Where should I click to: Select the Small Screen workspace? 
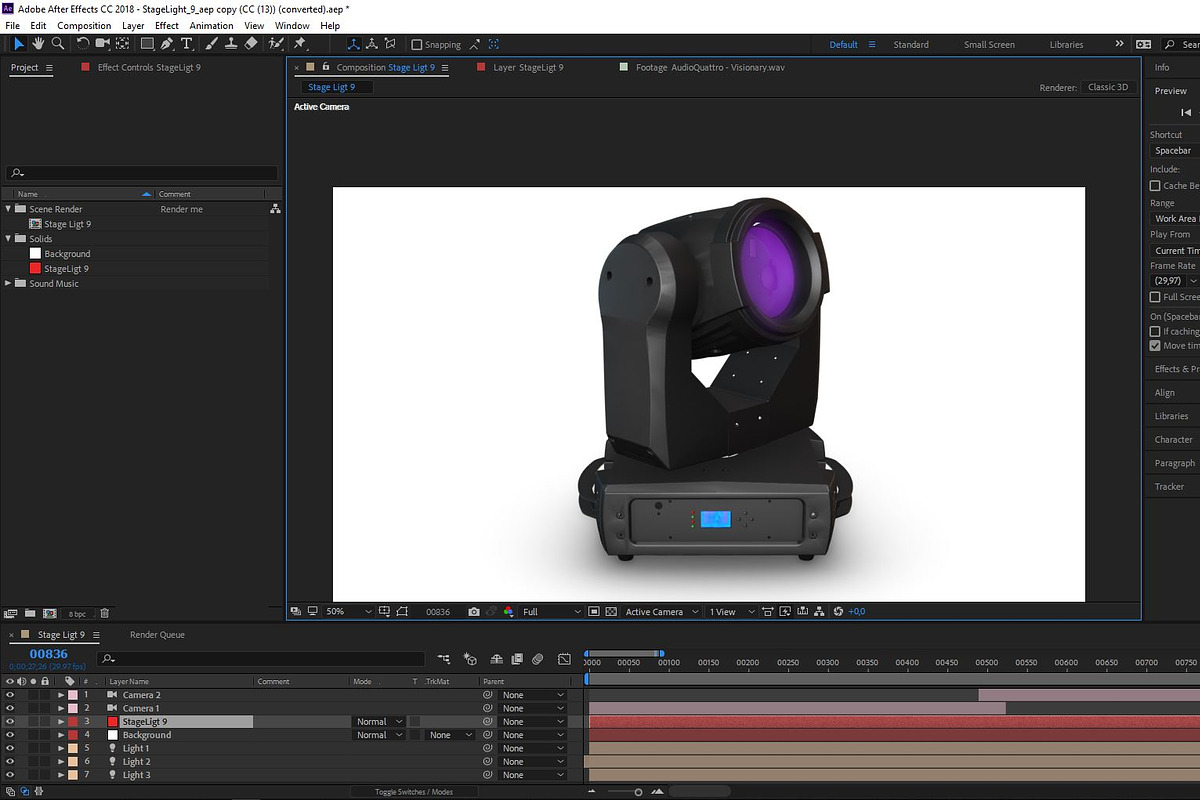point(989,45)
